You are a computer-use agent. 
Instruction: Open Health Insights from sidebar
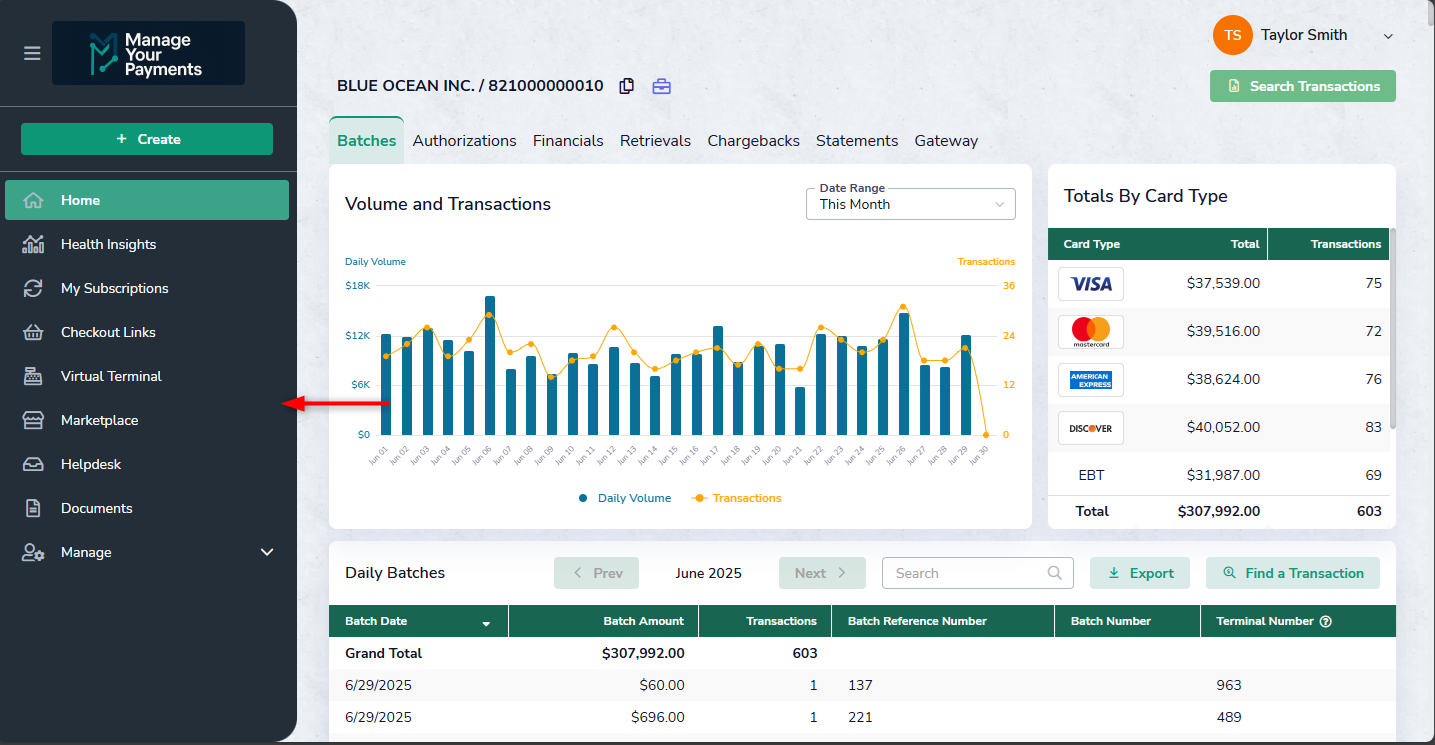108,244
